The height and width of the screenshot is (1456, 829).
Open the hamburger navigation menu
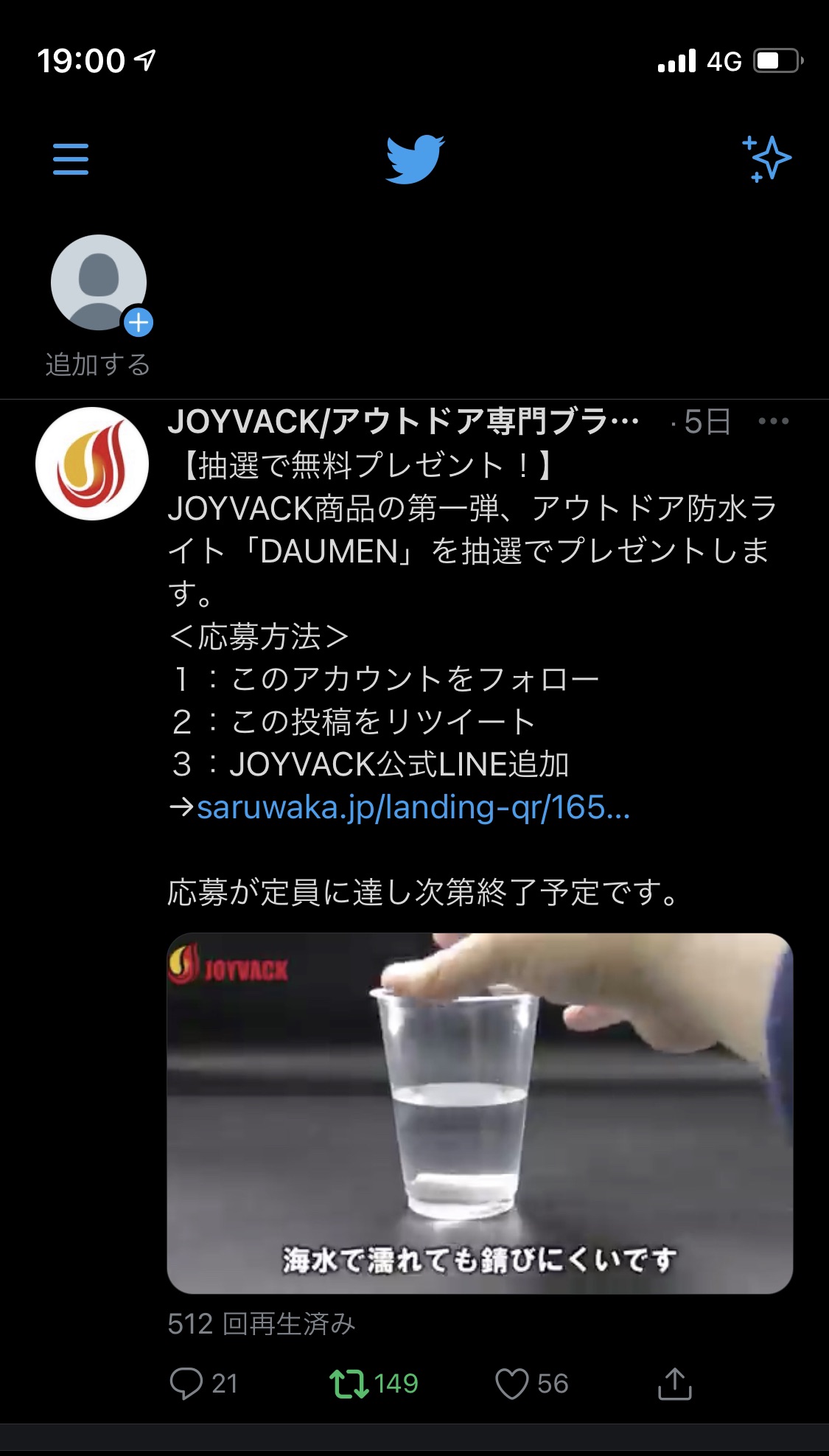click(x=71, y=159)
